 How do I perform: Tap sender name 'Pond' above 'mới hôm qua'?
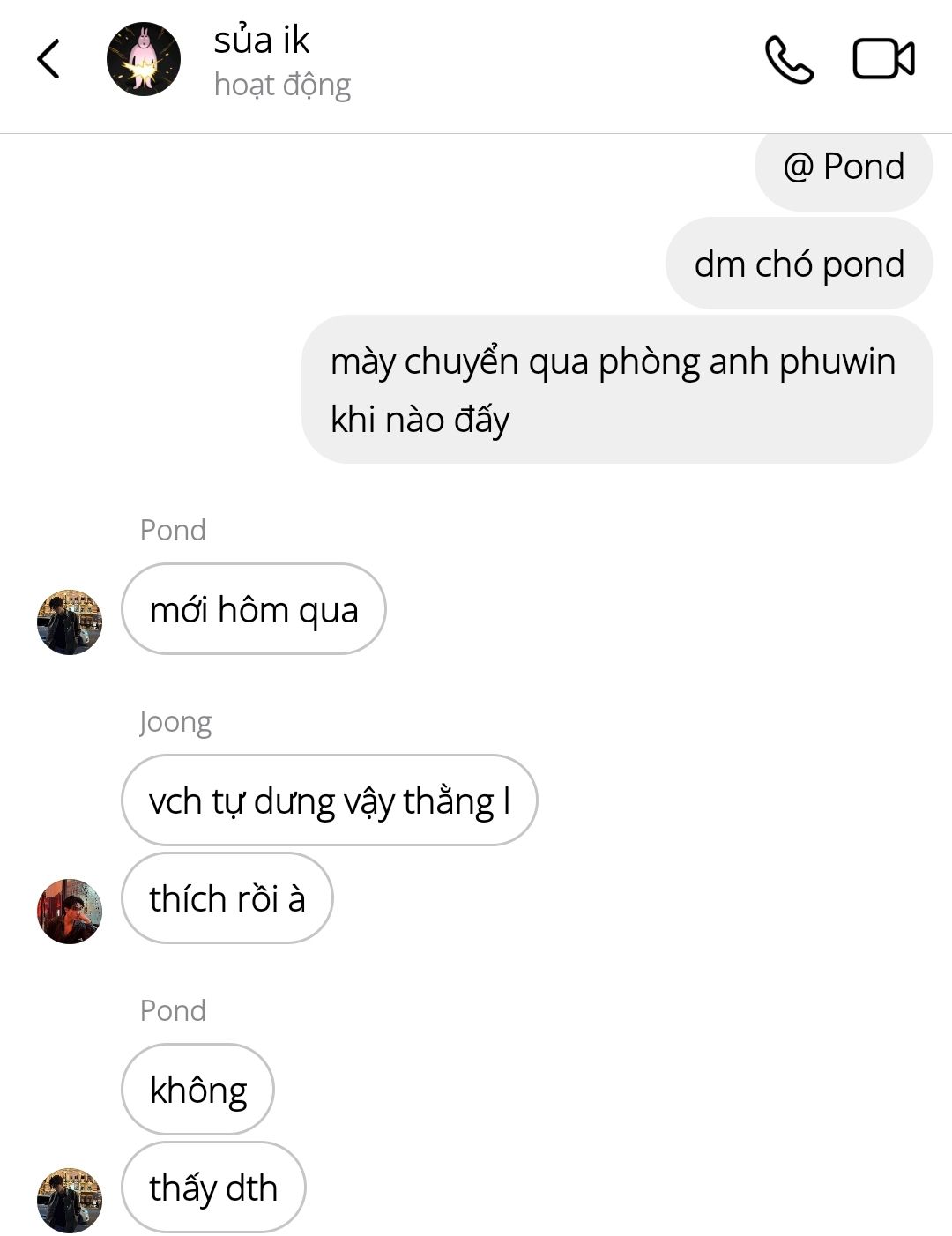coord(173,530)
